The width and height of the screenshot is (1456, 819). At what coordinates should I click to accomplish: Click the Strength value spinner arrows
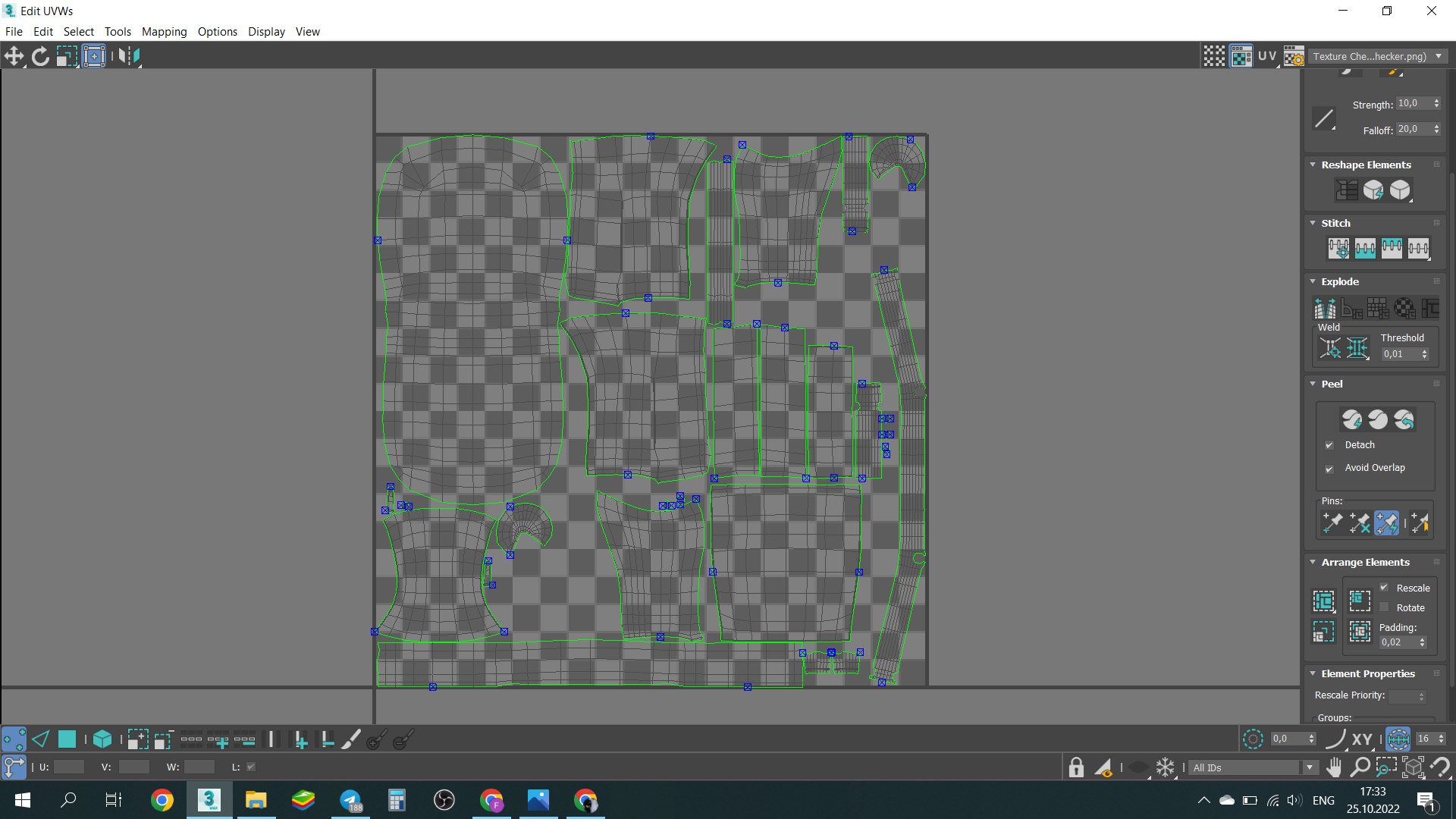pos(1436,103)
